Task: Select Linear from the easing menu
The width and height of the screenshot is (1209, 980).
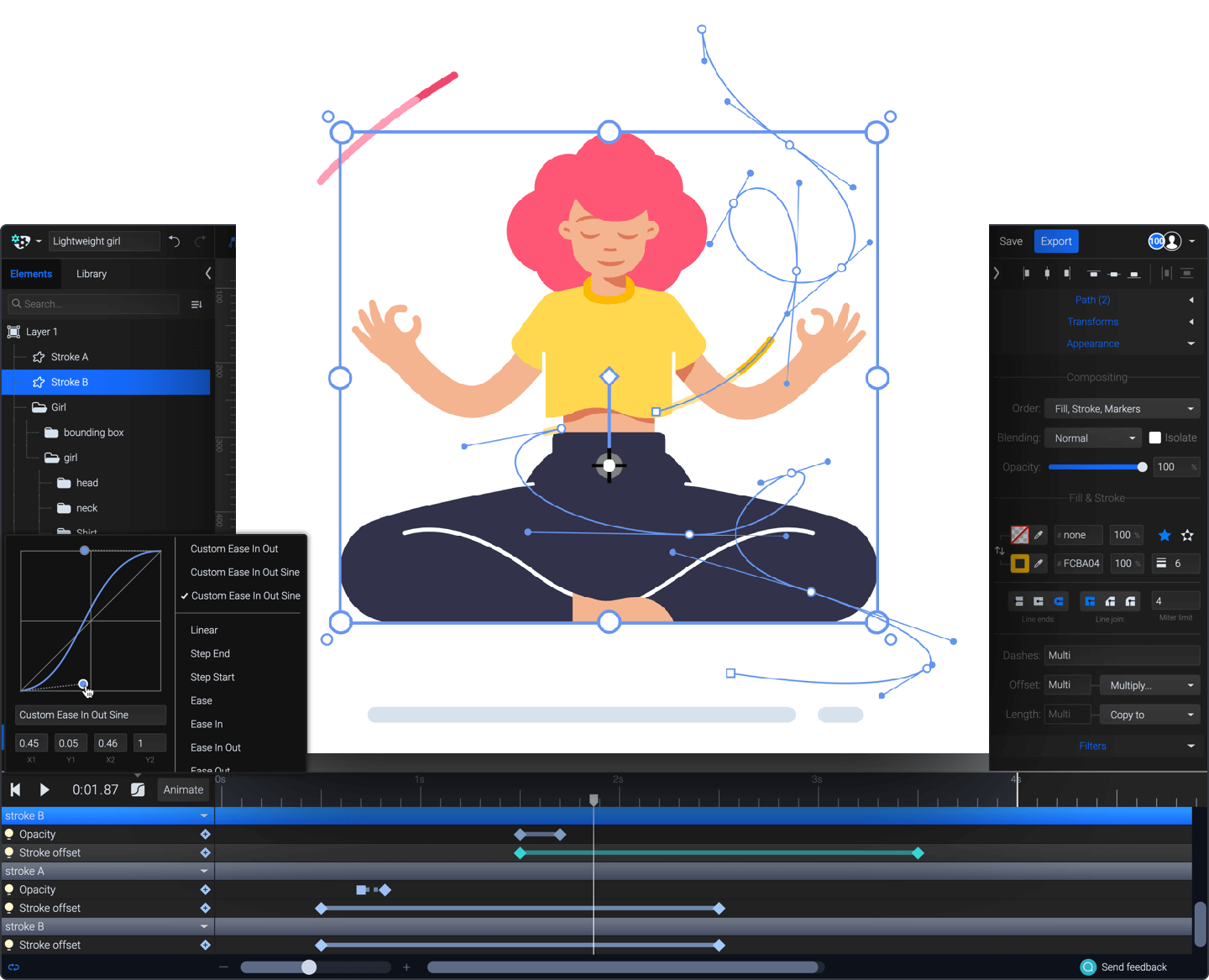Action: click(x=204, y=630)
